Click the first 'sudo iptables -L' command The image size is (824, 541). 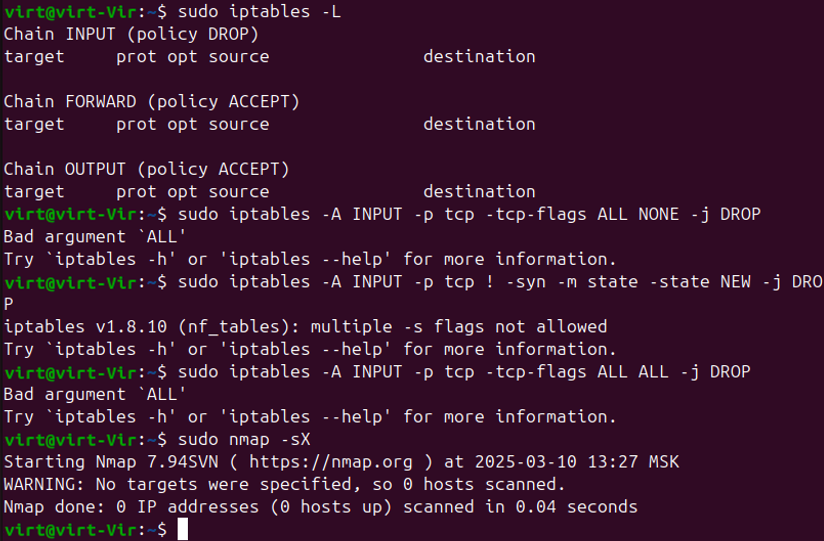(260, 12)
